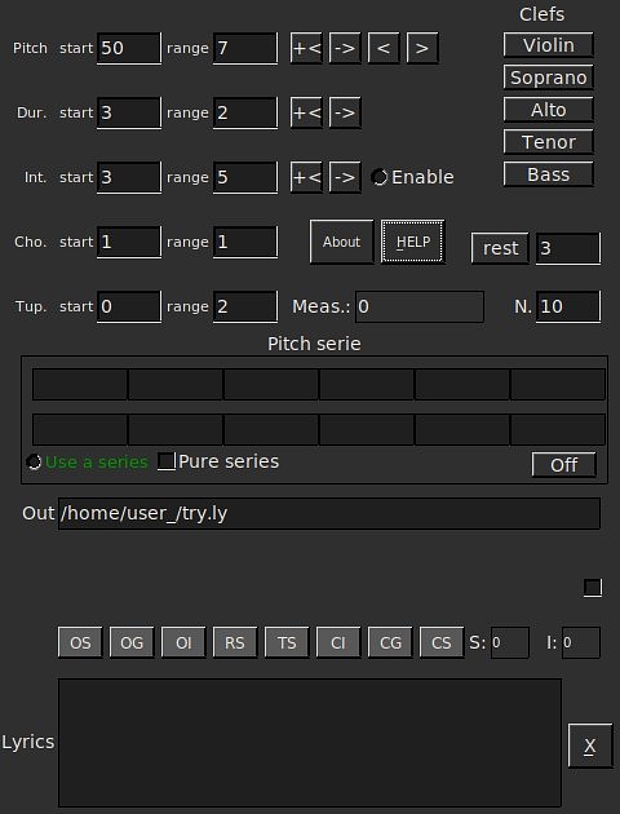Tick the small checkbox below Out field
The height and width of the screenshot is (814, 620).
coord(593,588)
